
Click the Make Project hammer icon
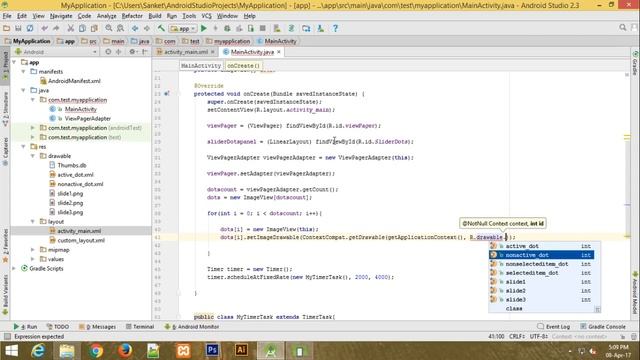(161, 28)
